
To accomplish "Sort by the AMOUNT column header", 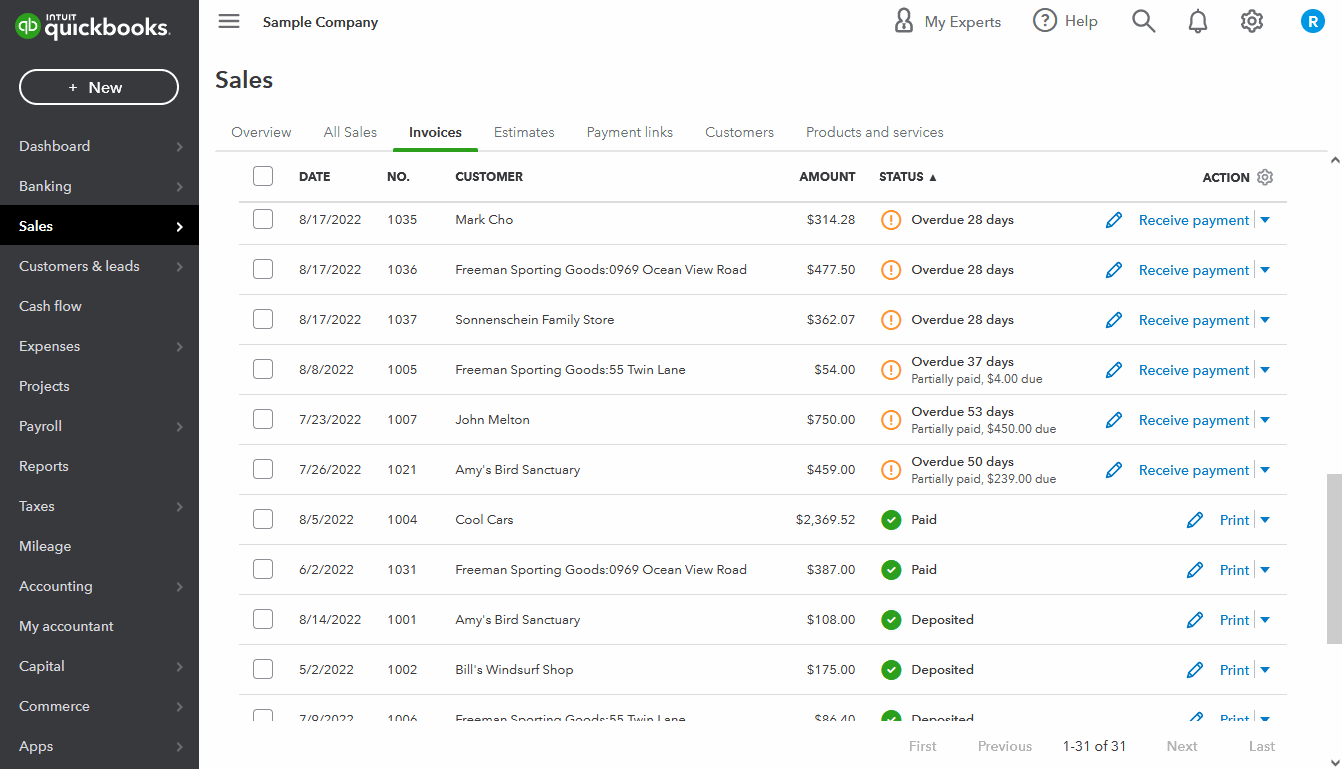I will 827,177.
